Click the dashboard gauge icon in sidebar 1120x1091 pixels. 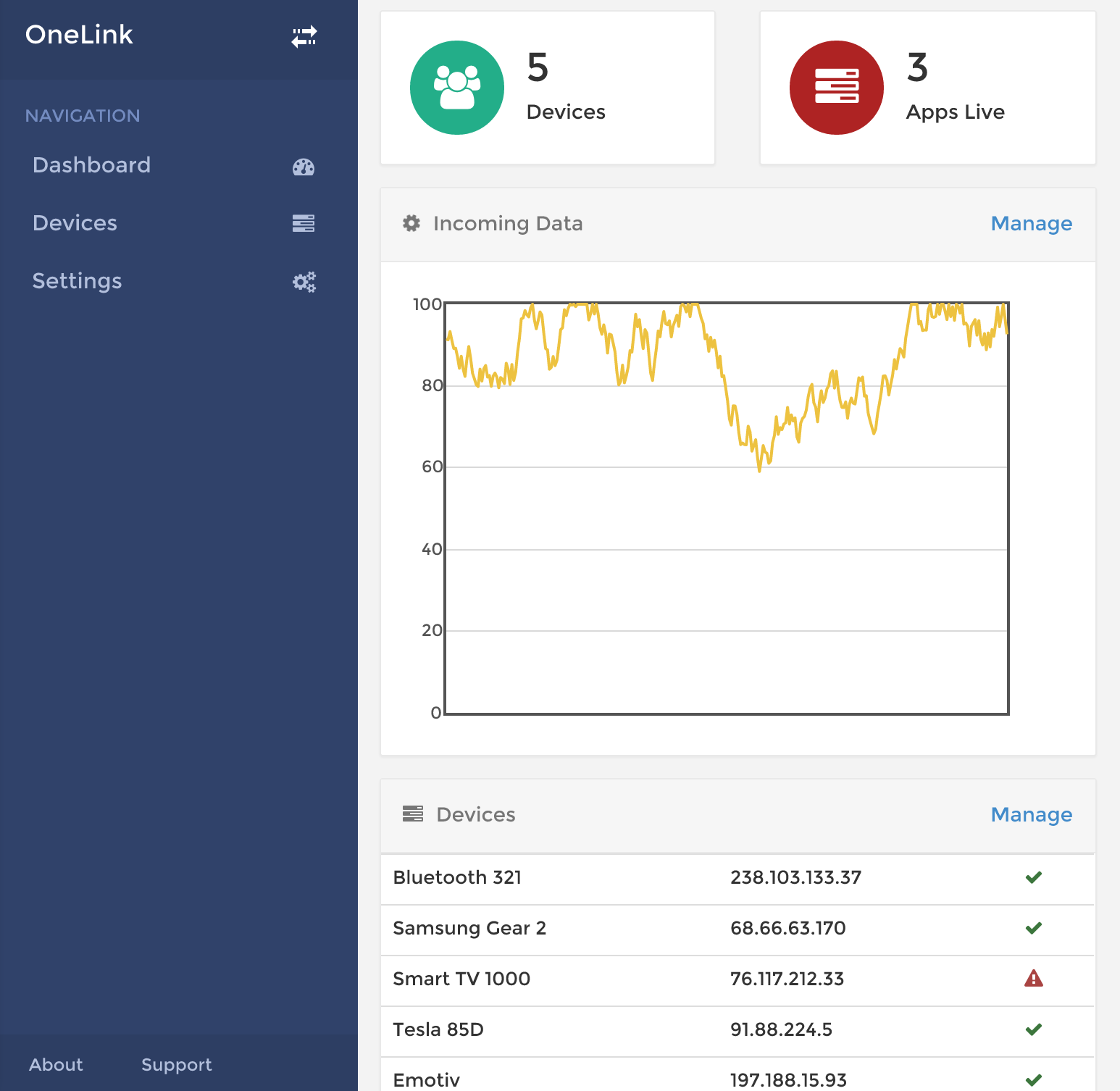[304, 167]
